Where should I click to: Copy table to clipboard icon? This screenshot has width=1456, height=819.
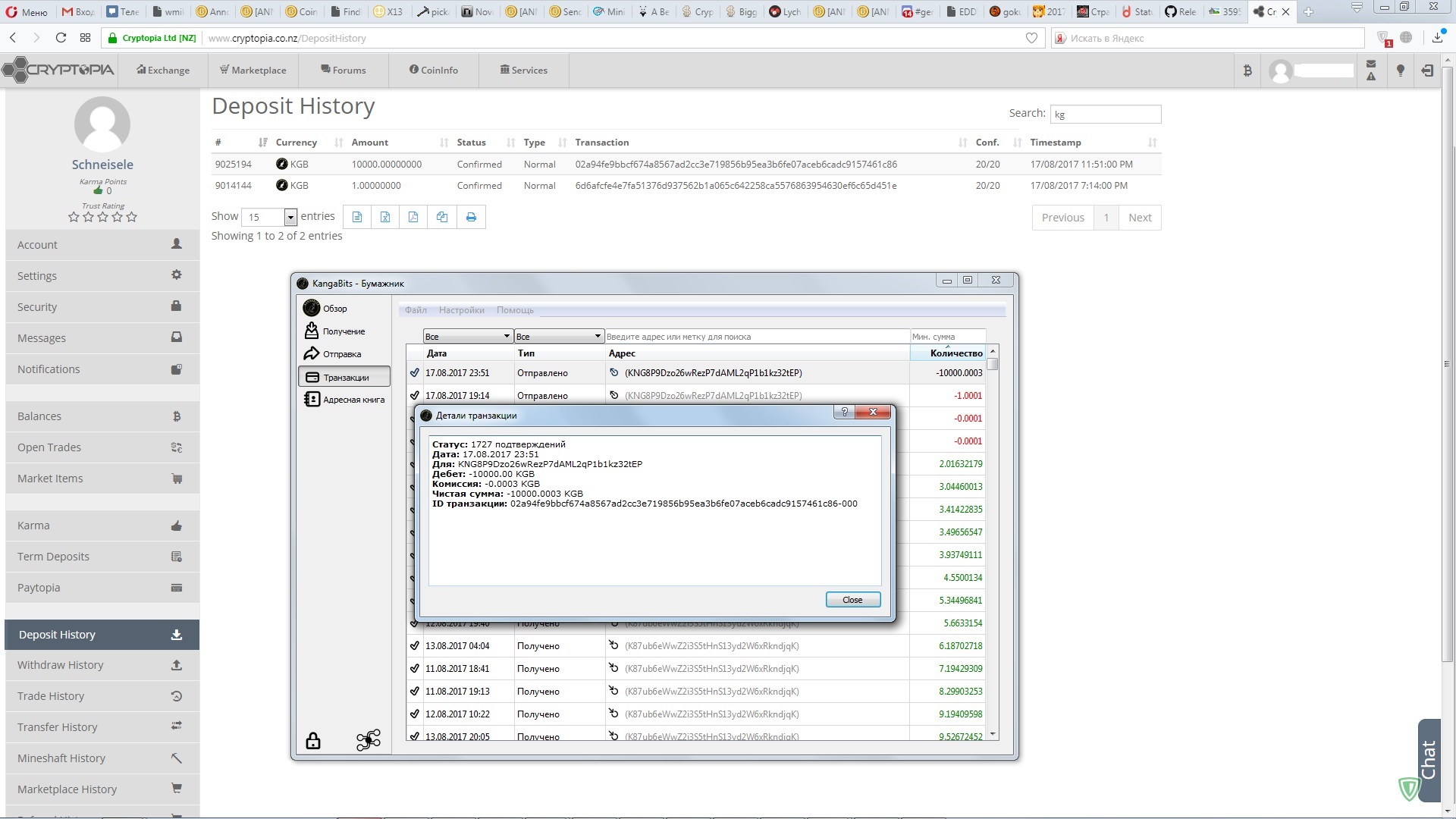pyautogui.click(x=442, y=217)
